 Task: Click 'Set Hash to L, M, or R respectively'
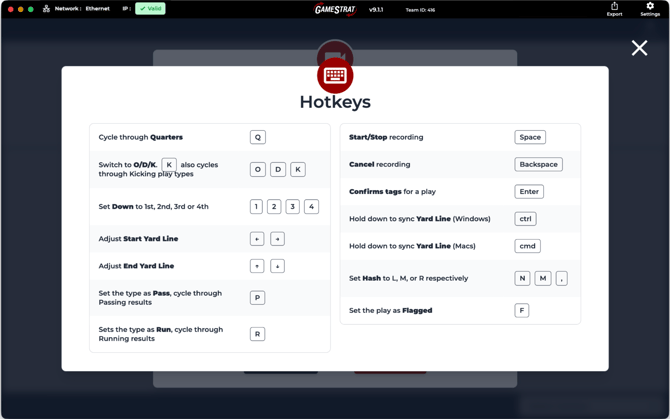click(x=408, y=278)
